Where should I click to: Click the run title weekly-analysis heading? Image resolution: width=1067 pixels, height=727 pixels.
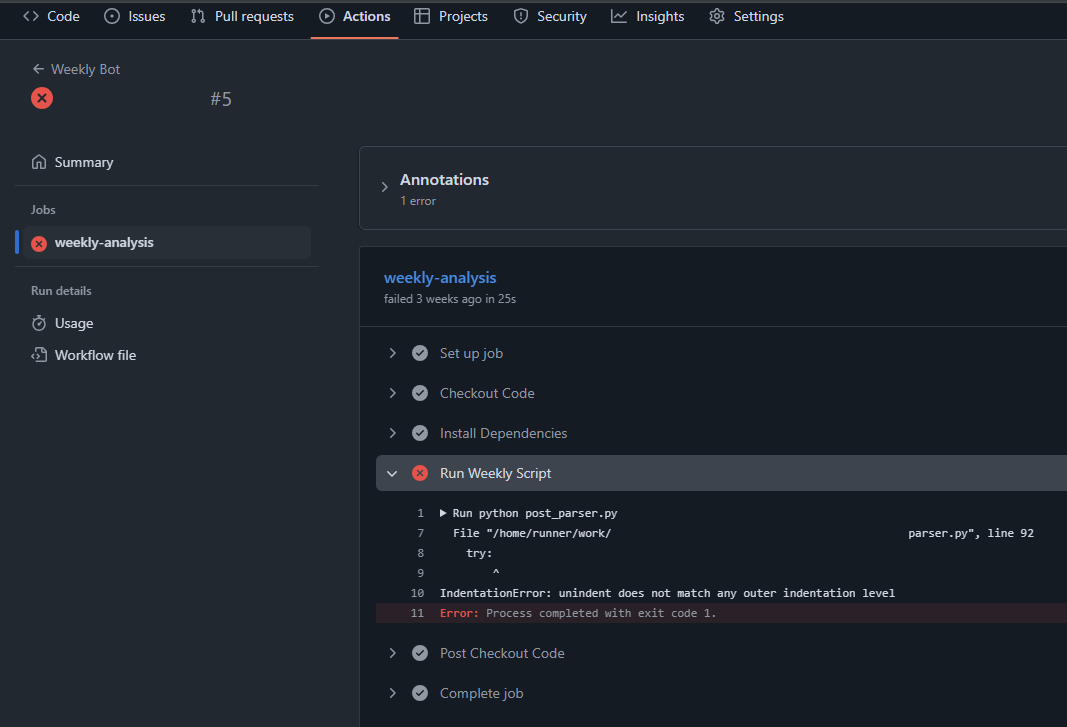(440, 278)
